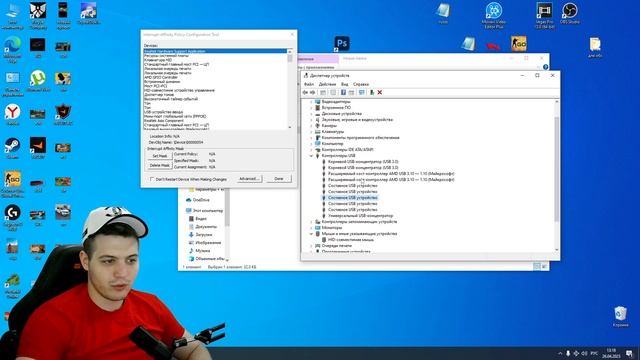Launch the Steam desktop shortcut
640x360 pixels.
coord(12,148)
